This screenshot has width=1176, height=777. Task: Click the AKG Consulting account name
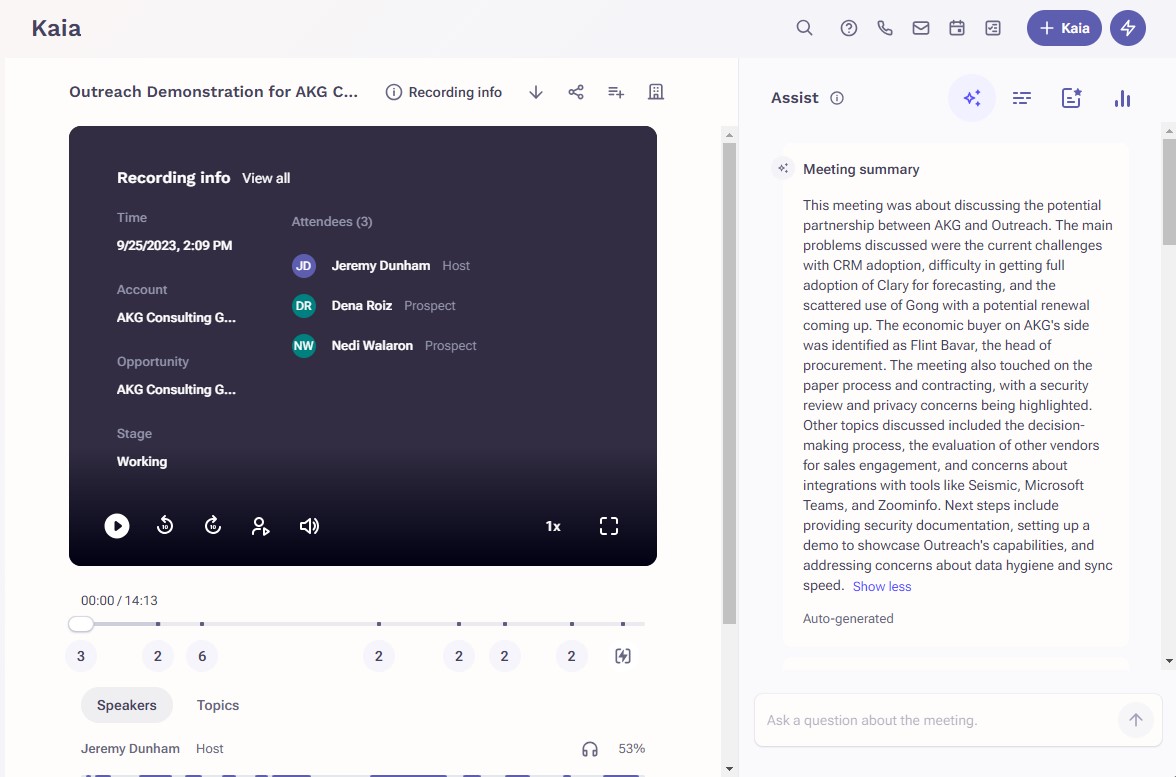pos(176,318)
